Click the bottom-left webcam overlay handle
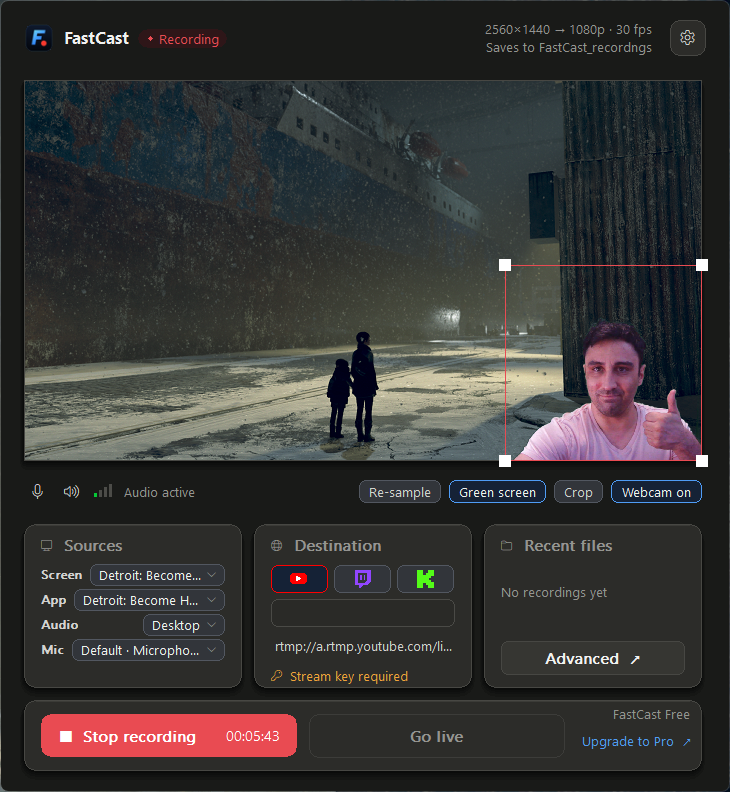Viewport: 730px width, 792px height. point(505,461)
